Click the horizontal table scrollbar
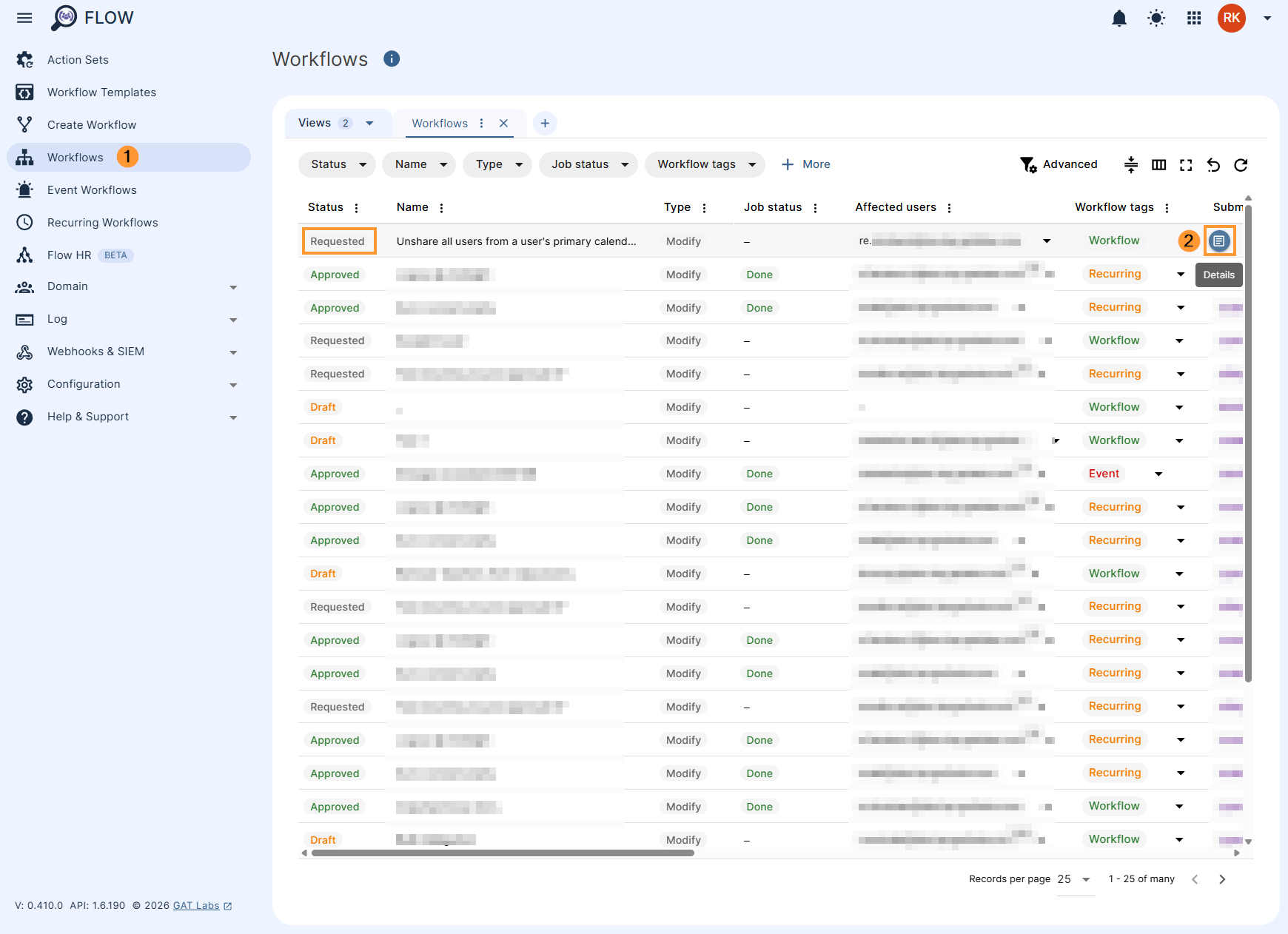 coord(503,853)
